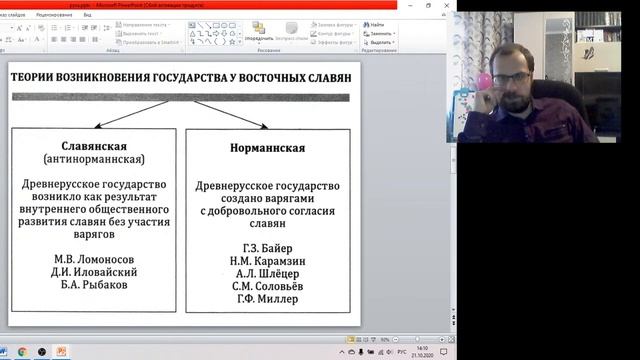
Task: Open the text columns dropdown
Action: (96, 40)
